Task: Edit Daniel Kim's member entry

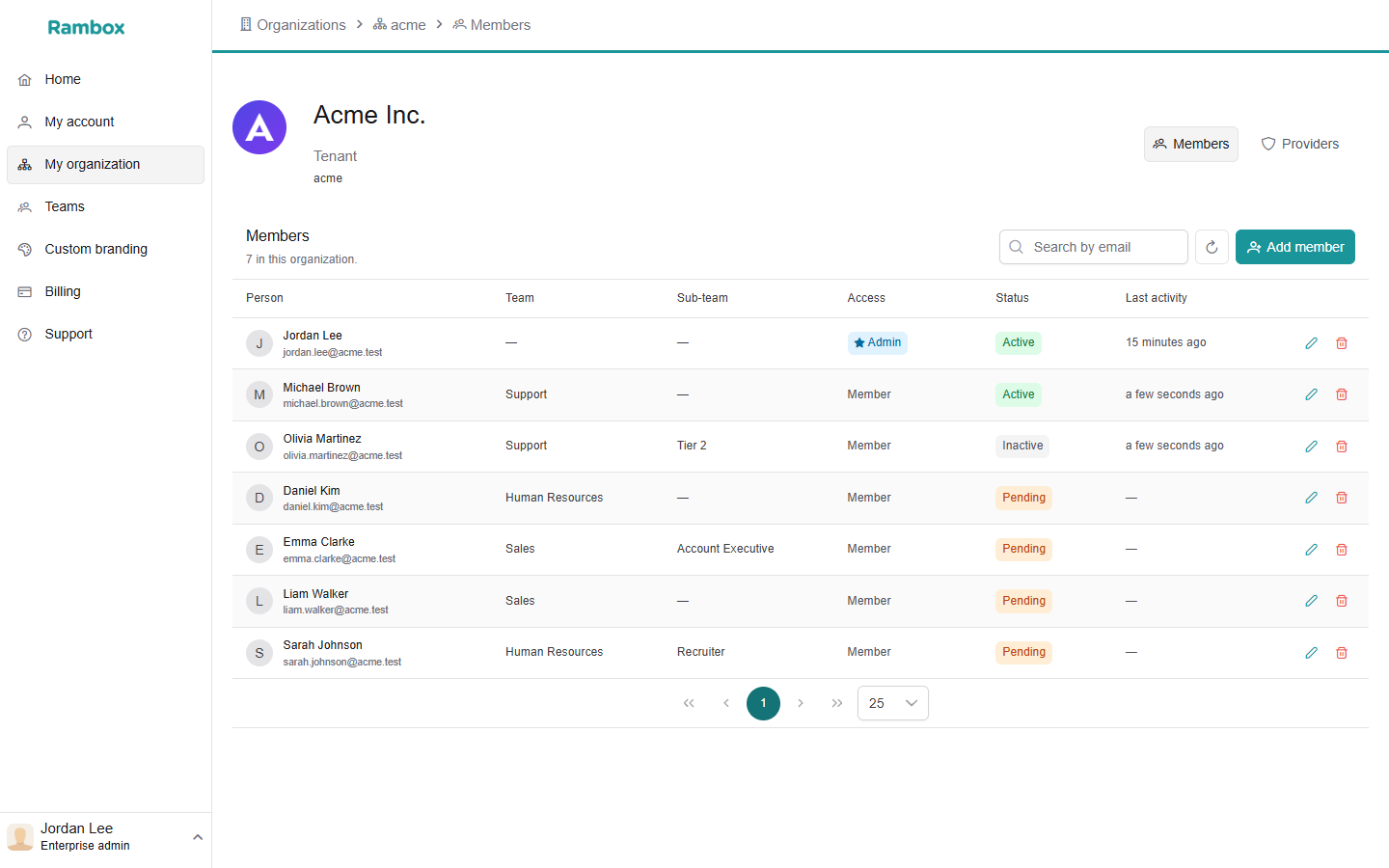Action: [x=1311, y=498]
